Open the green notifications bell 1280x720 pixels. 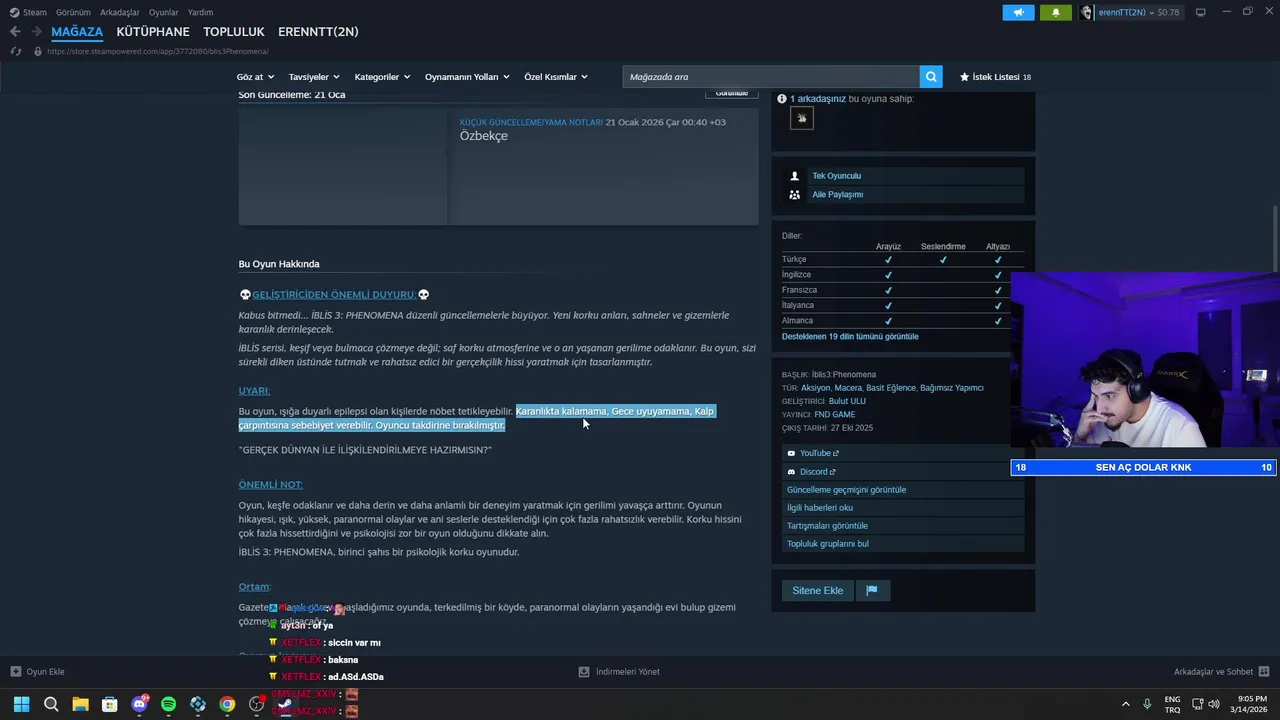[1055, 13]
